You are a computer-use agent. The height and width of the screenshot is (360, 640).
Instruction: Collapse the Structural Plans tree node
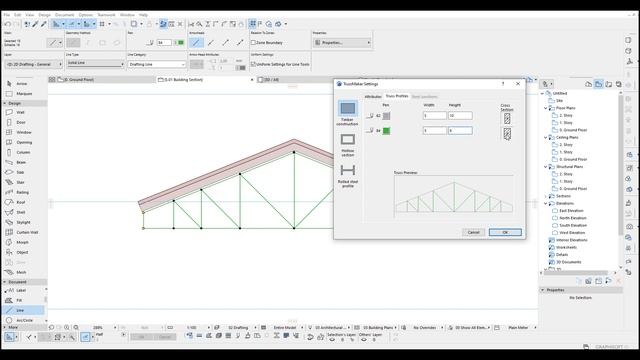coord(545,167)
